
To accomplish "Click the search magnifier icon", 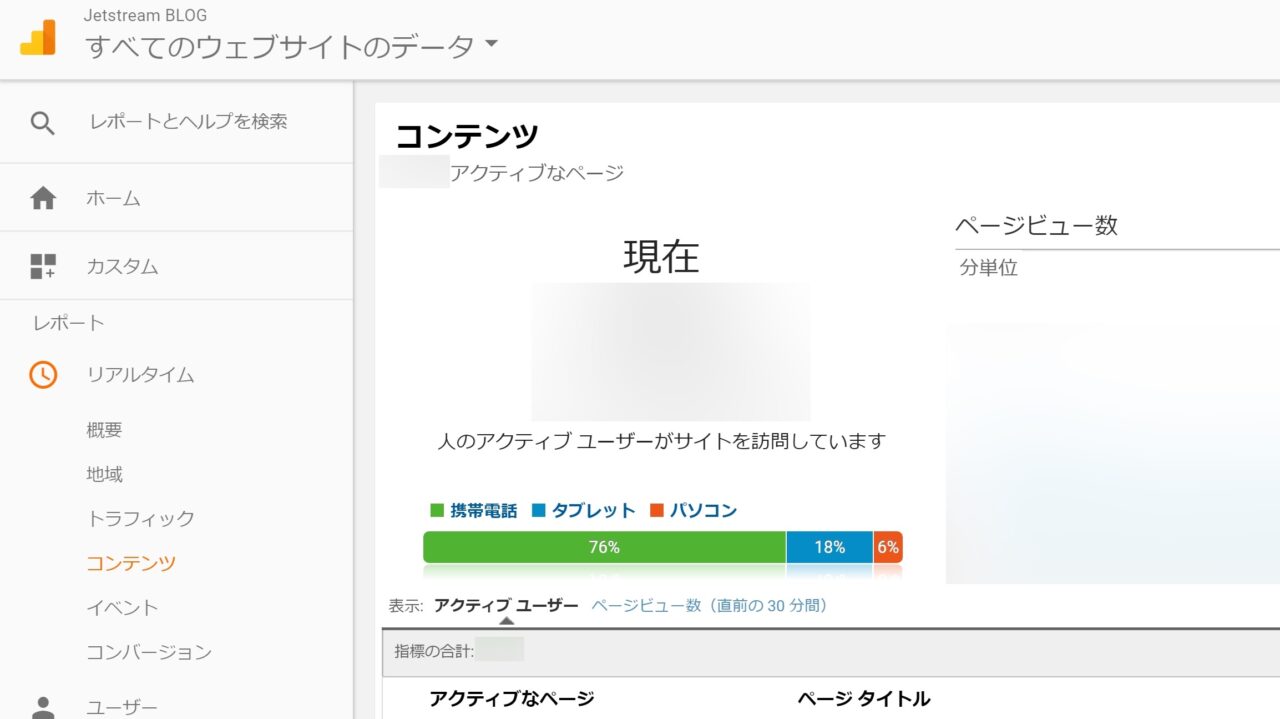I will [42, 123].
